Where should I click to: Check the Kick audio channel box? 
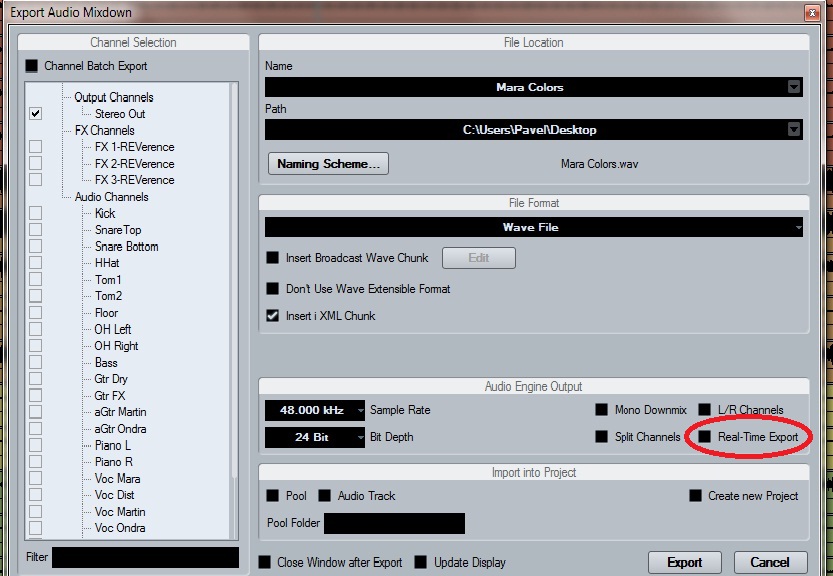(36, 213)
